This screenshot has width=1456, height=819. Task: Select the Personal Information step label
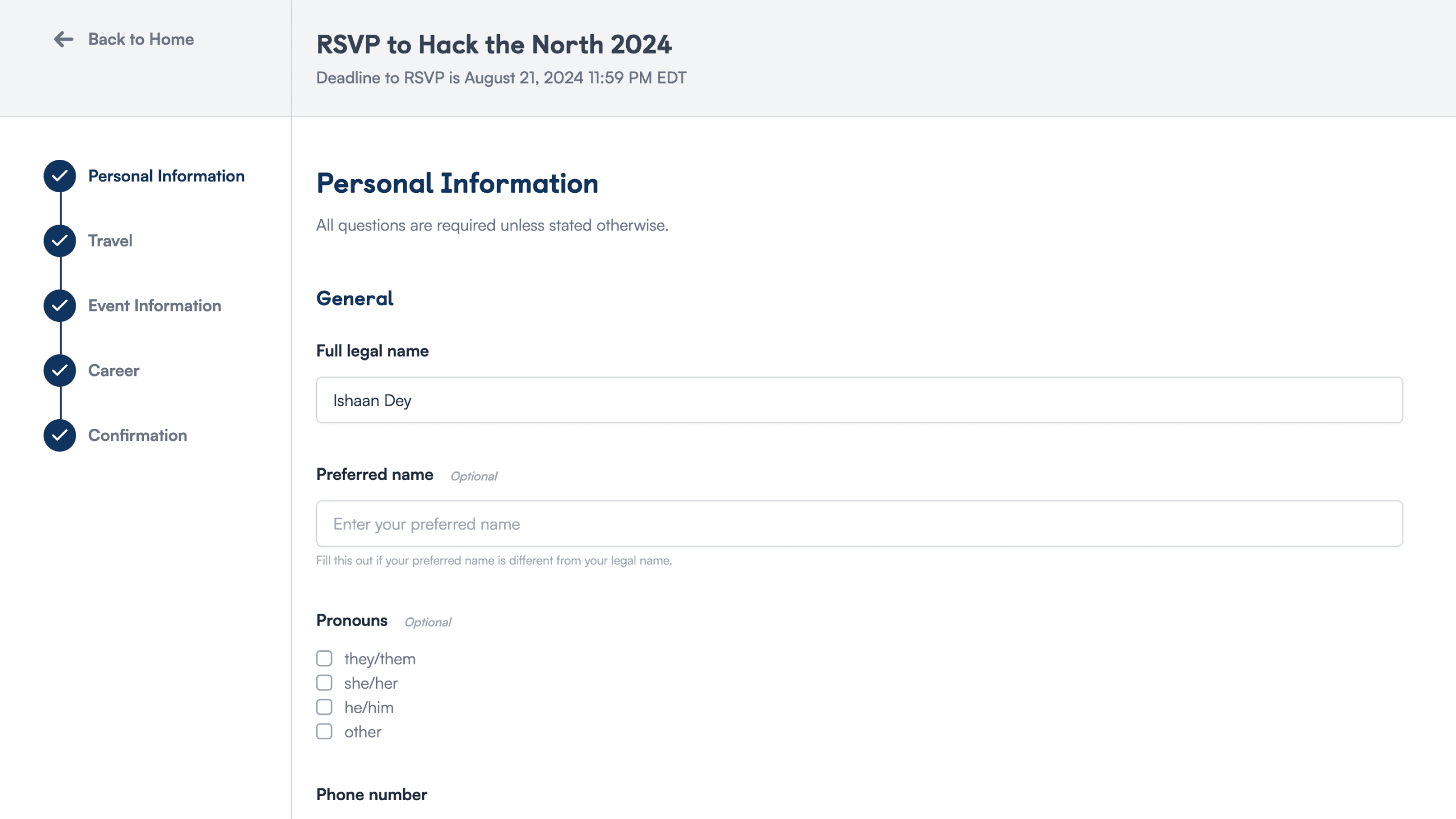166,176
